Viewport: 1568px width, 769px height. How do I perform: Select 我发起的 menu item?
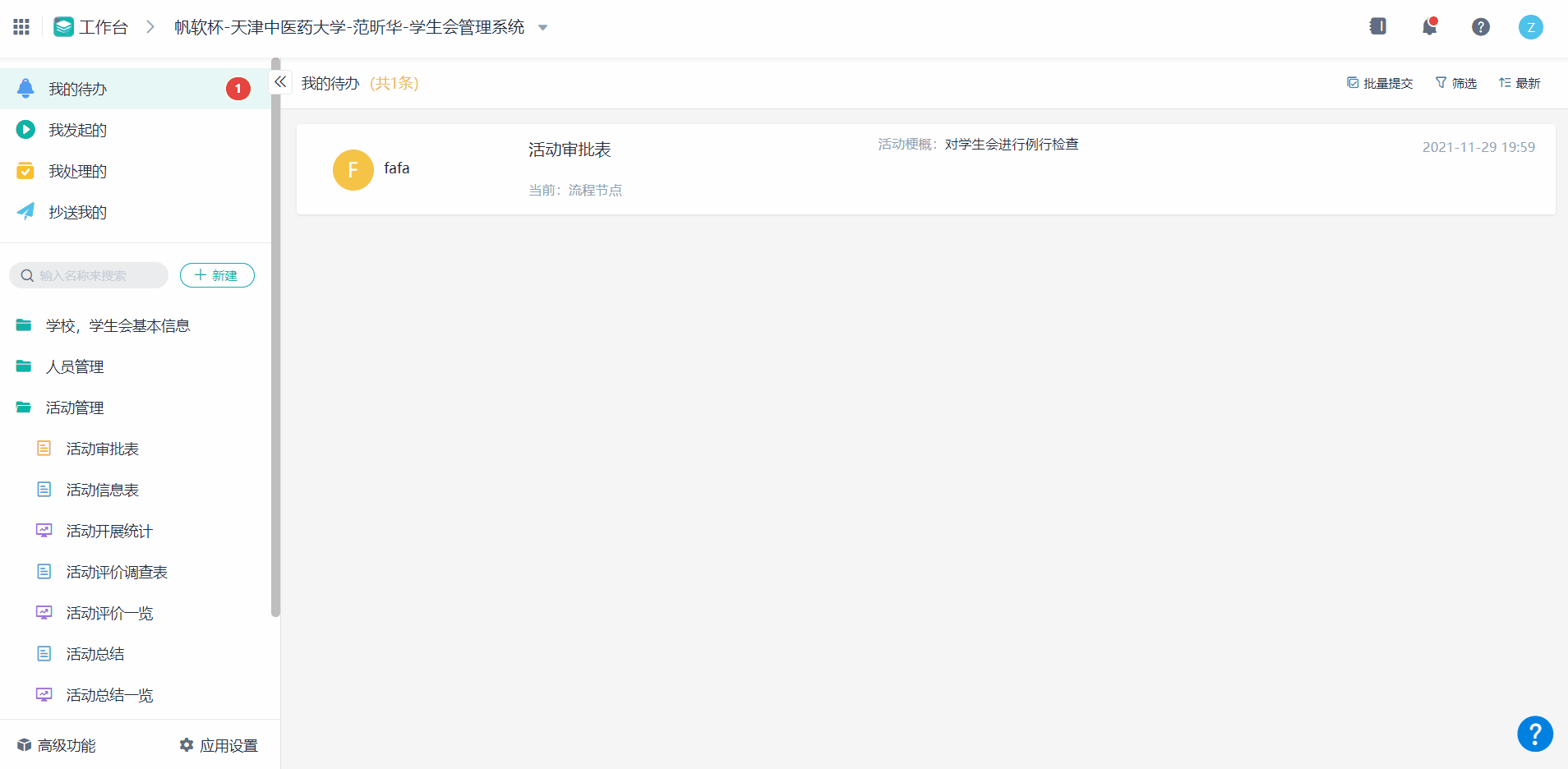click(x=77, y=130)
